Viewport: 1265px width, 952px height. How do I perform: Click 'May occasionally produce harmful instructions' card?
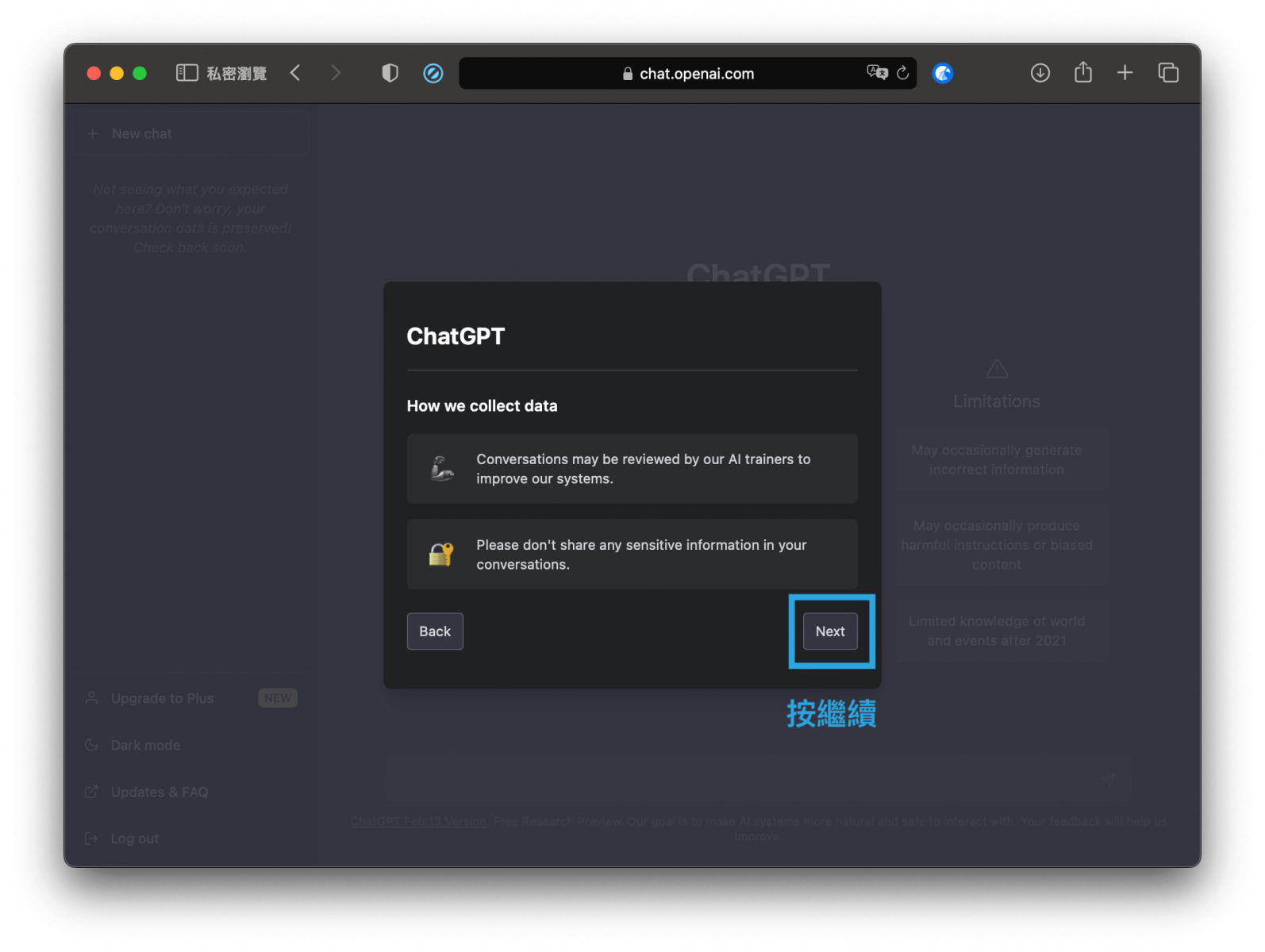click(997, 545)
